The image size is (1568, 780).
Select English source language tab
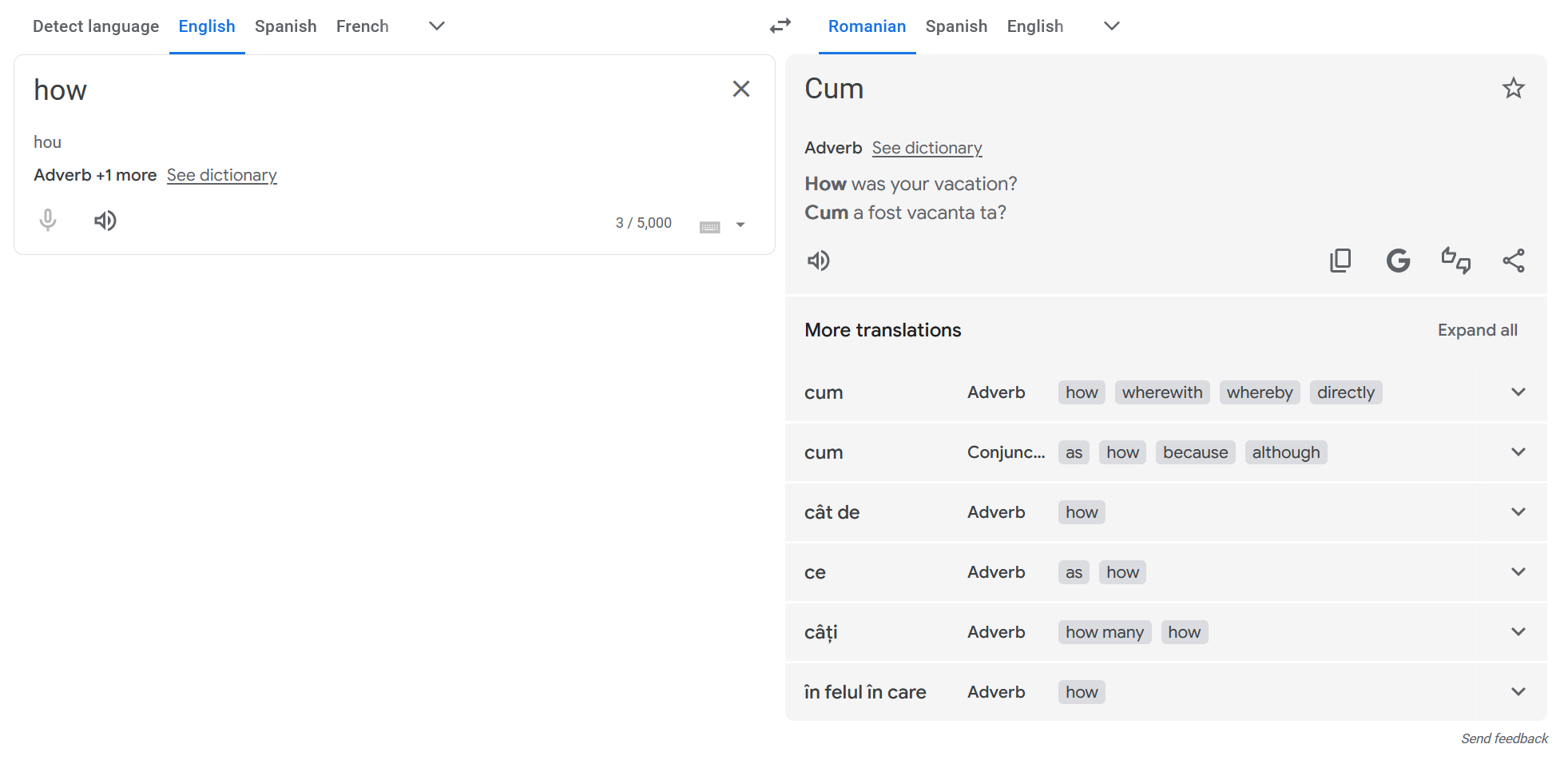pyautogui.click(x=207, y=26)
